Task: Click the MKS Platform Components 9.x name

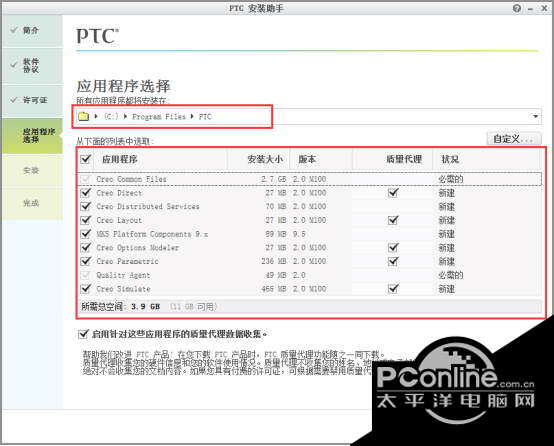Action: tap(152, 234)
